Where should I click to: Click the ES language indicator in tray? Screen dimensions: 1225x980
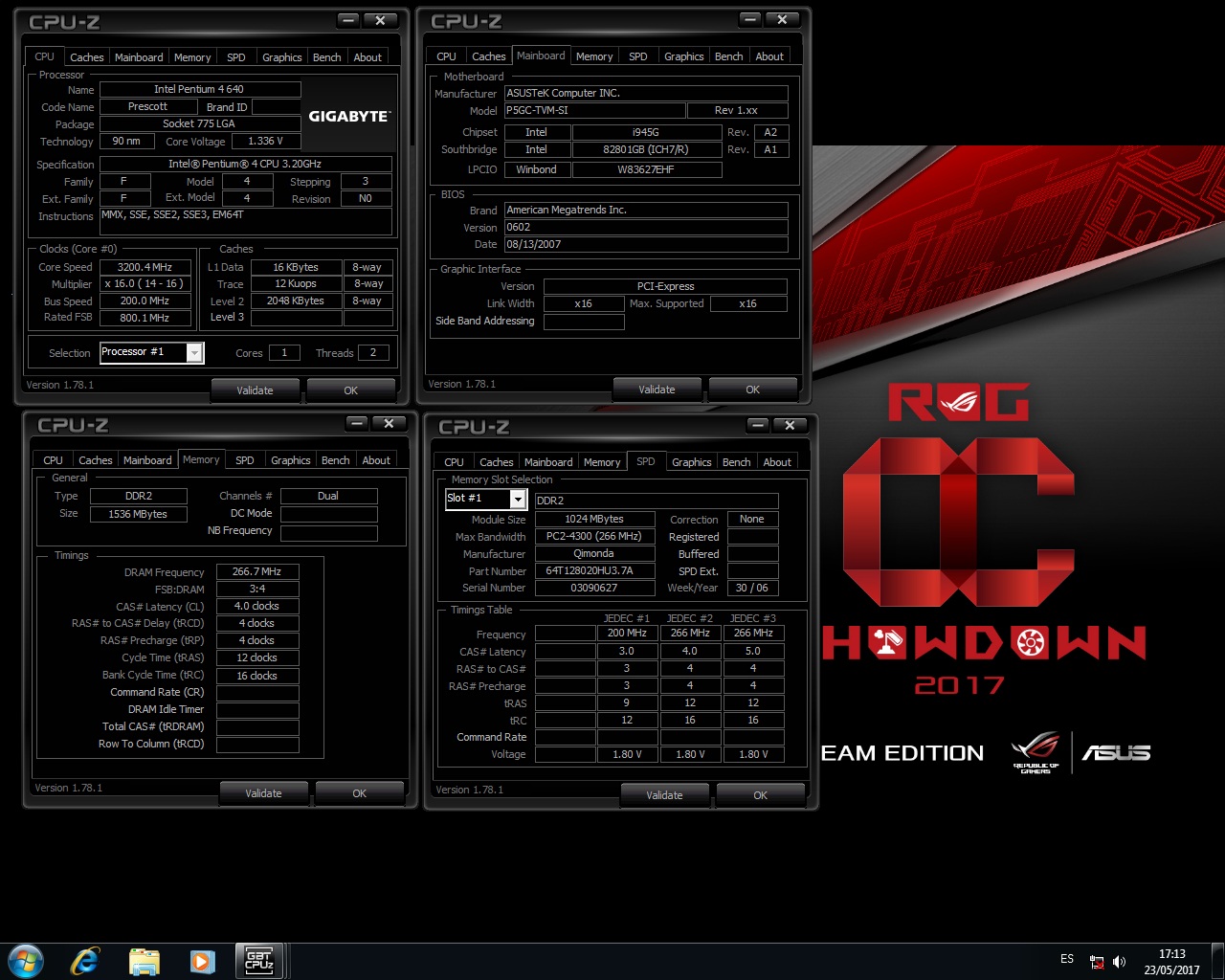(1067, 959)
